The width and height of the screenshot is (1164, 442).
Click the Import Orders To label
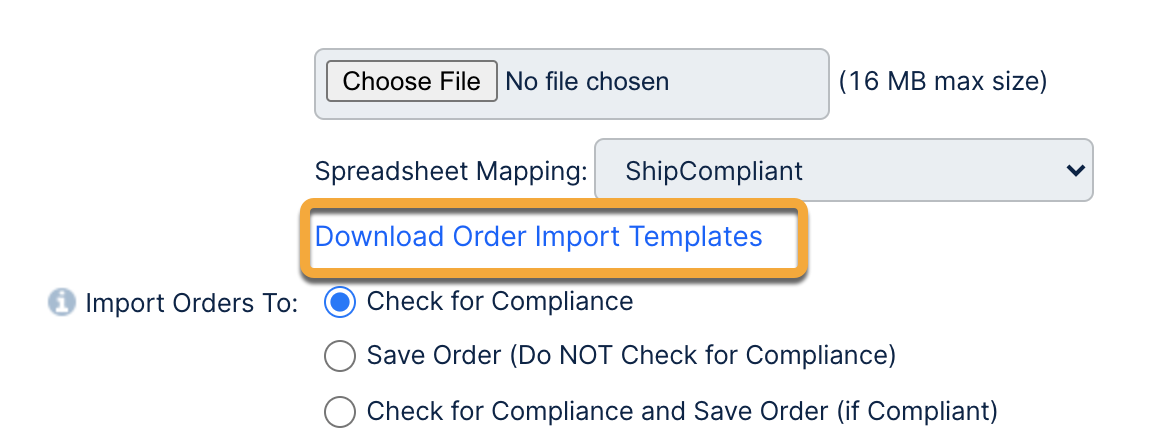click(191, 302)
